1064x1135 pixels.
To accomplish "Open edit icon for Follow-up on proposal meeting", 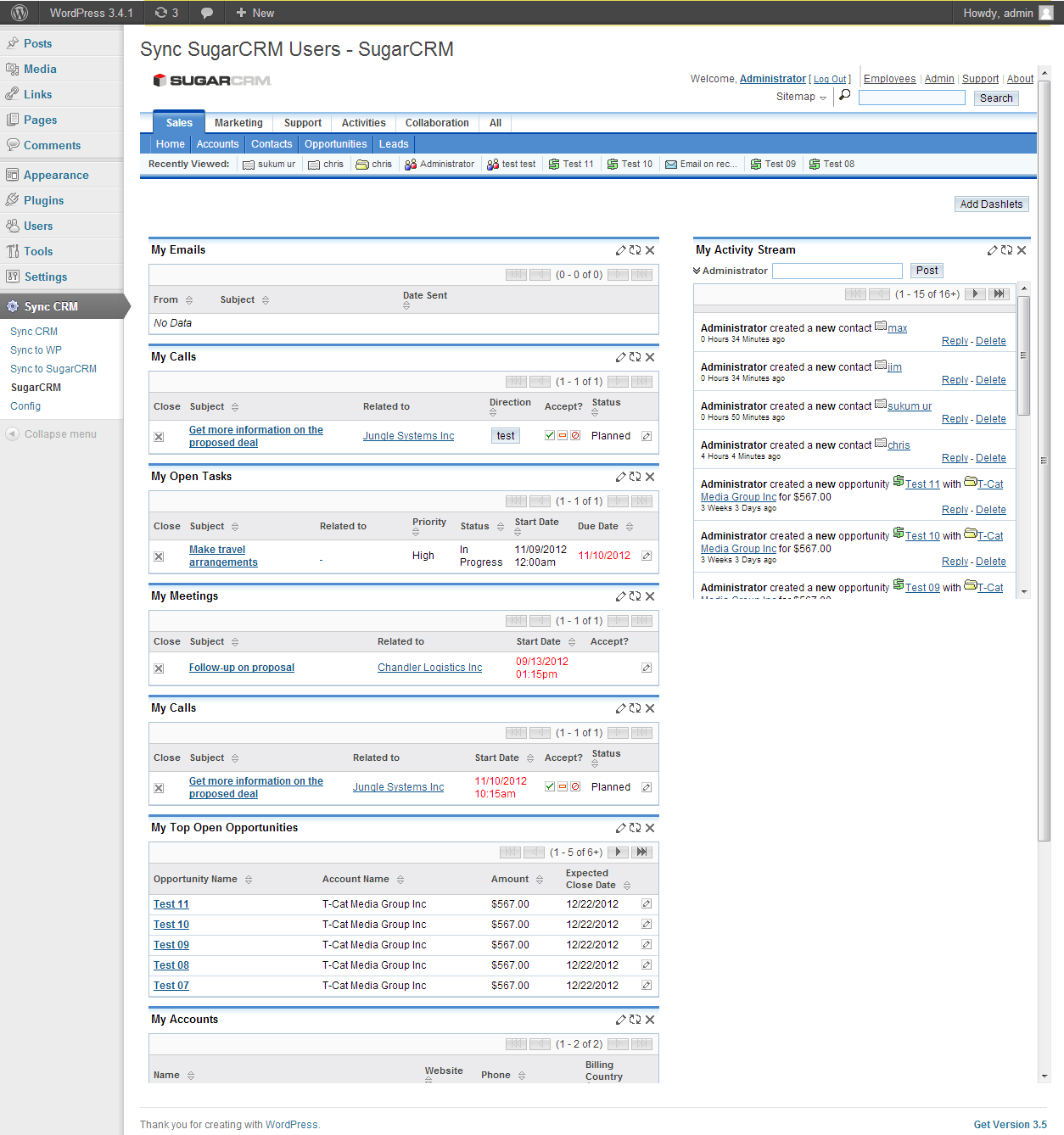I will coord(647,668).
